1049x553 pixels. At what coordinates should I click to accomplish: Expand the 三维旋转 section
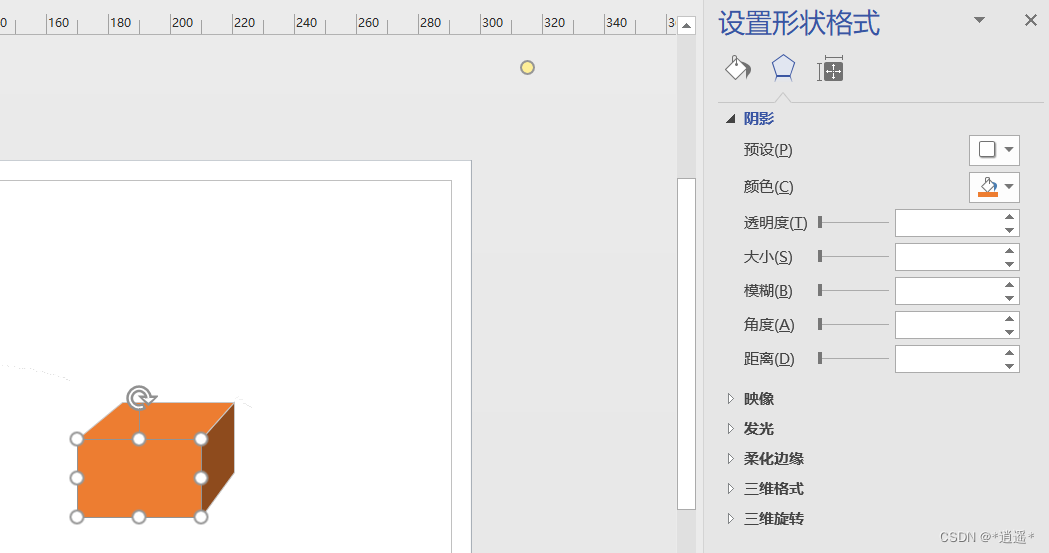coord(731,518)
